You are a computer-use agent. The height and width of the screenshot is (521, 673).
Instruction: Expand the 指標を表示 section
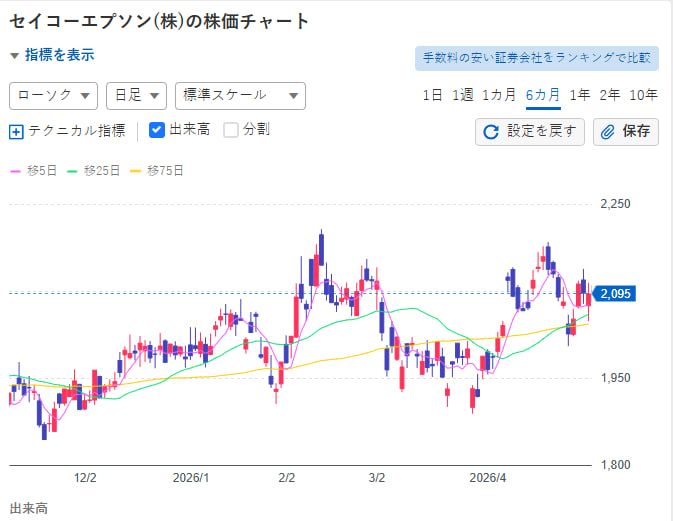click(52, 55)
